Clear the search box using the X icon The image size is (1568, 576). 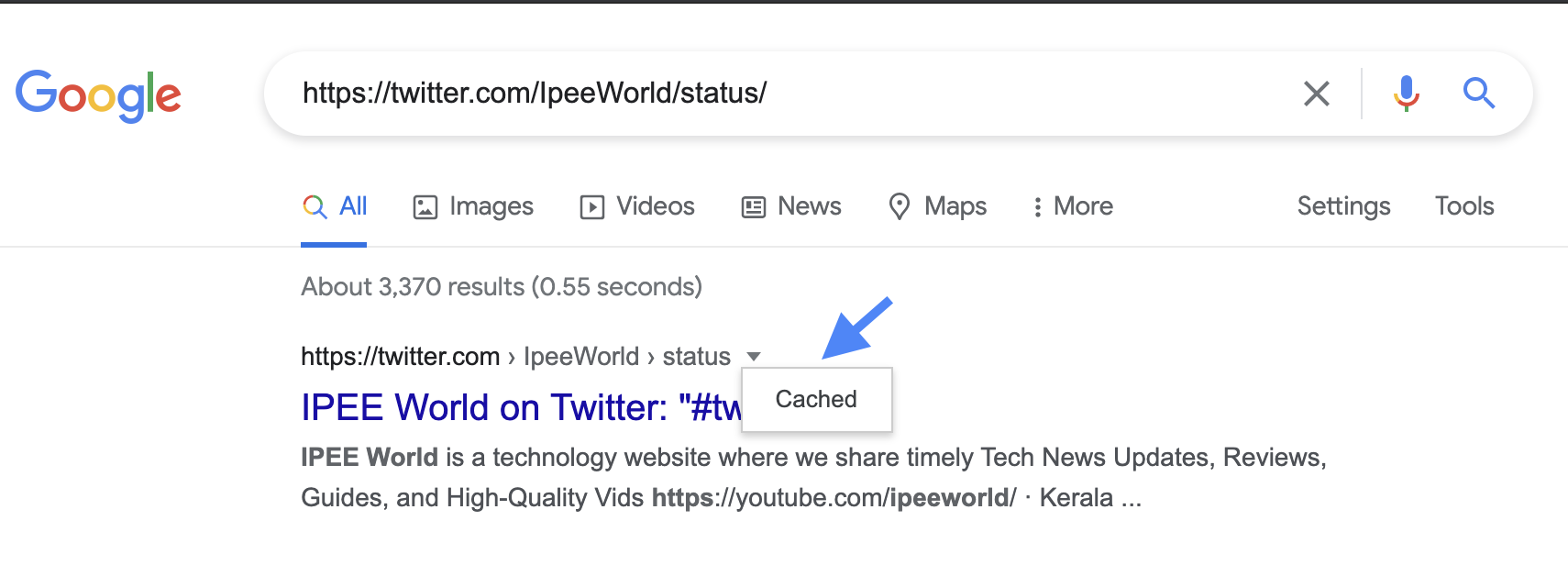point(1318,93)
